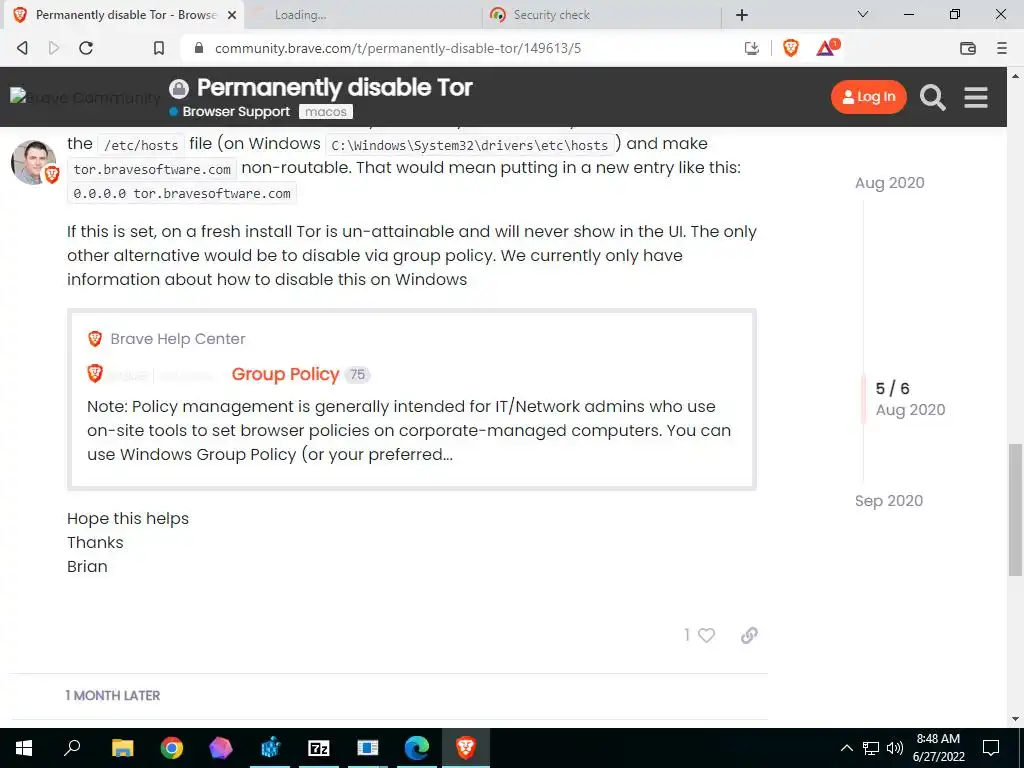Click the forum search magnifier icon
Image resolution: width=1024 pixels, height=768 pixels.
(933, 97)
